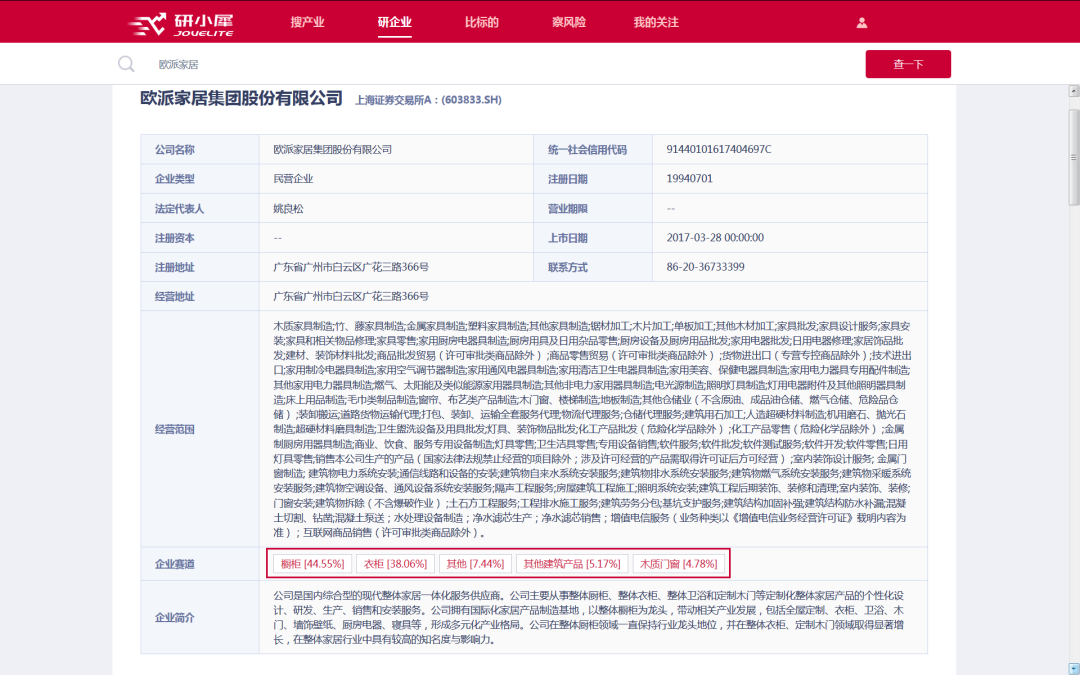1080x675 pixels.
Task: Open the 察风险 page
Action: [569, 22]
